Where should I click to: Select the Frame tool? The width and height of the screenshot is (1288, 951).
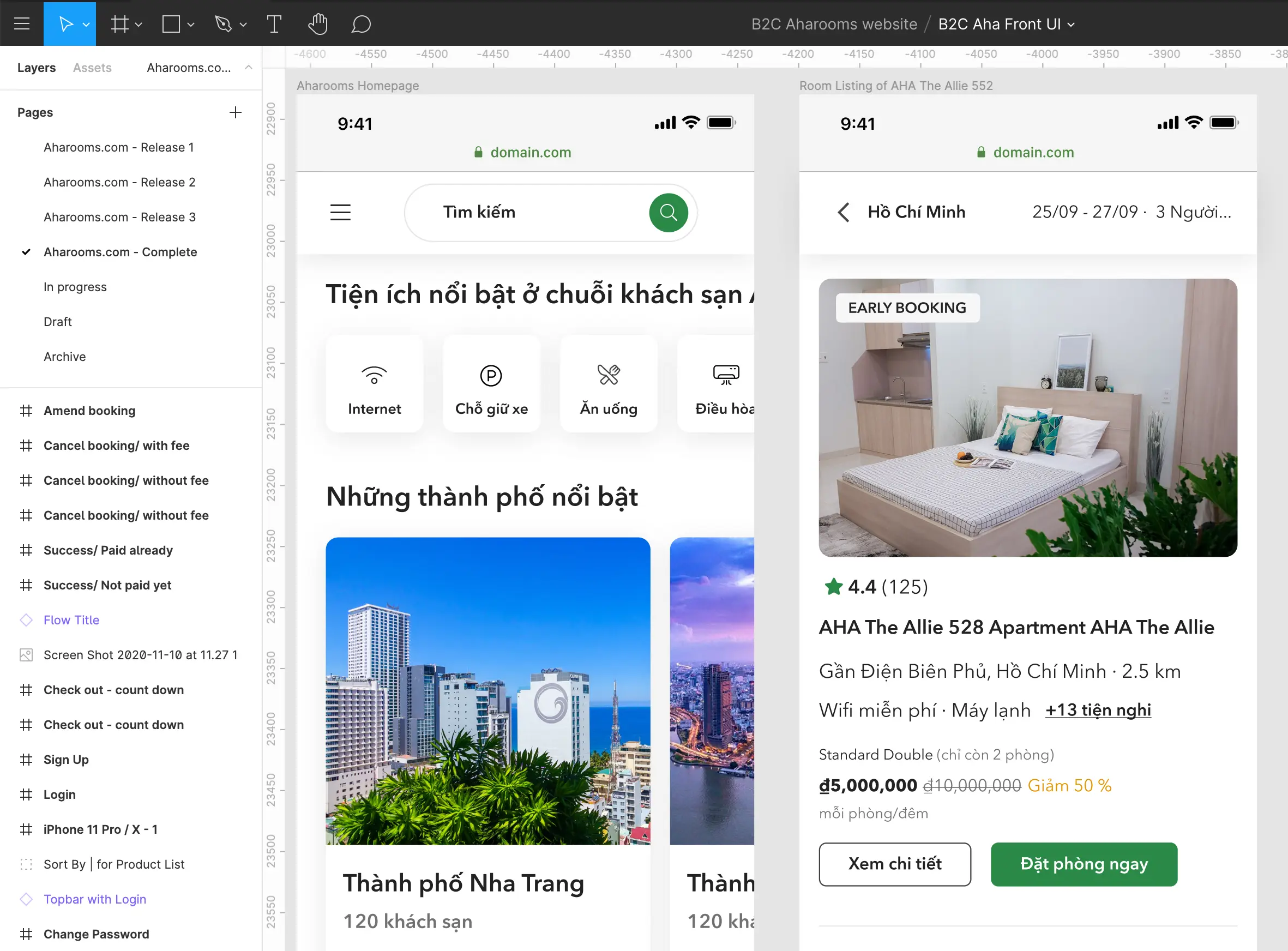pyautogui.click(x=120, y=24)
